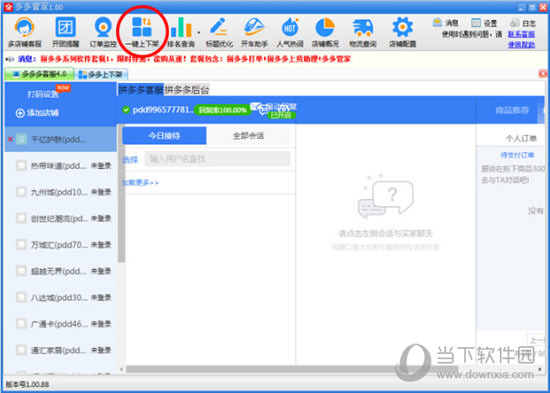The height and width of the screenshot is (393, 550).
Task: Click the 未登录 status of 万城汇
Action: [101, 245]
